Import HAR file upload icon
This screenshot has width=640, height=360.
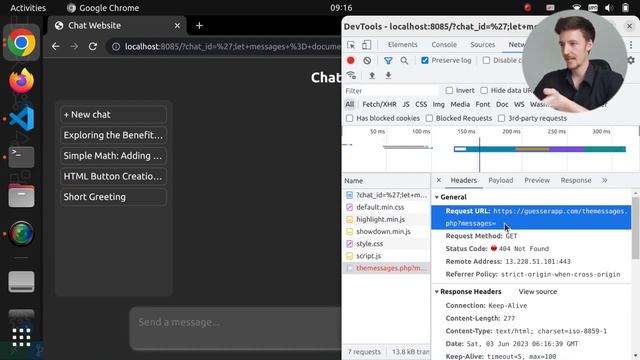372,76
